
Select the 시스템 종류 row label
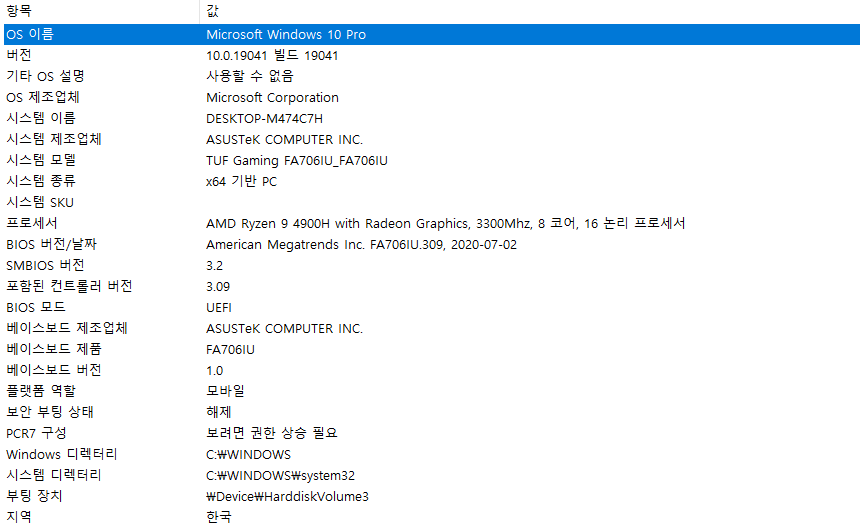click(41, 182)
